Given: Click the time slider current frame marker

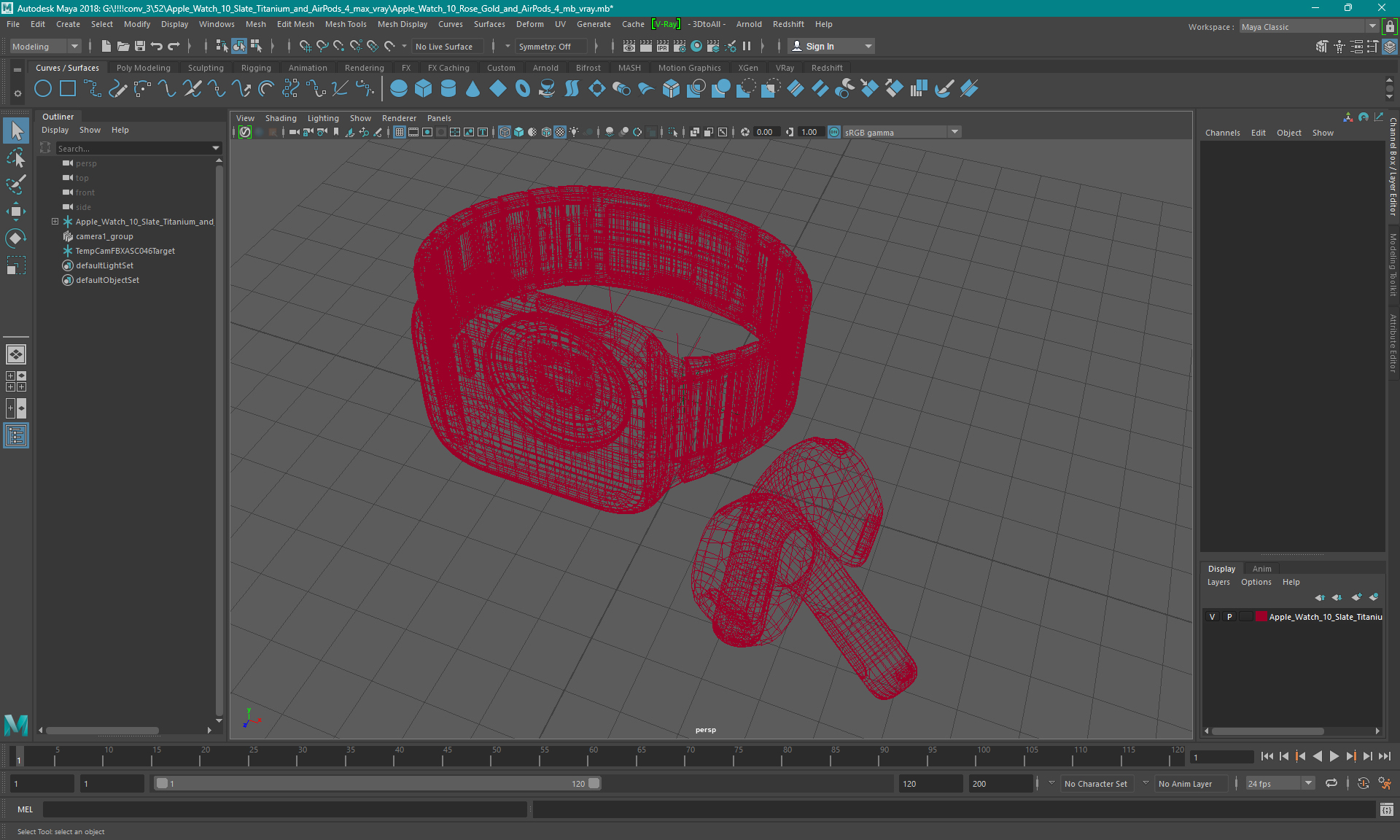Looking at the screenshot, I should [x=19, y=757].
